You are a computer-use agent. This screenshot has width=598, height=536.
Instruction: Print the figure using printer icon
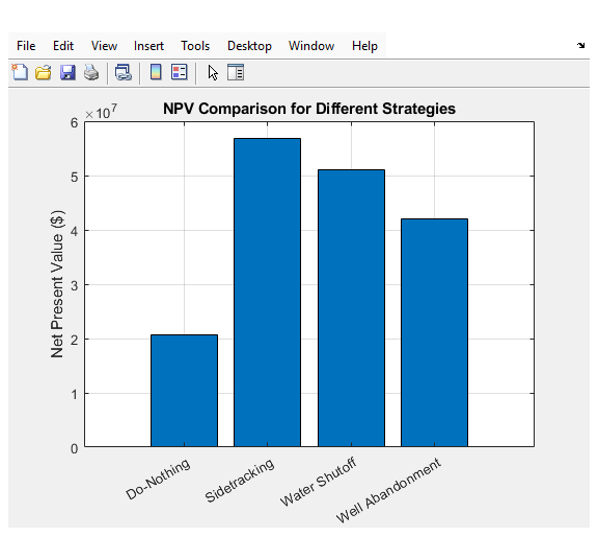pyautogui.click(x=91, y=72)
